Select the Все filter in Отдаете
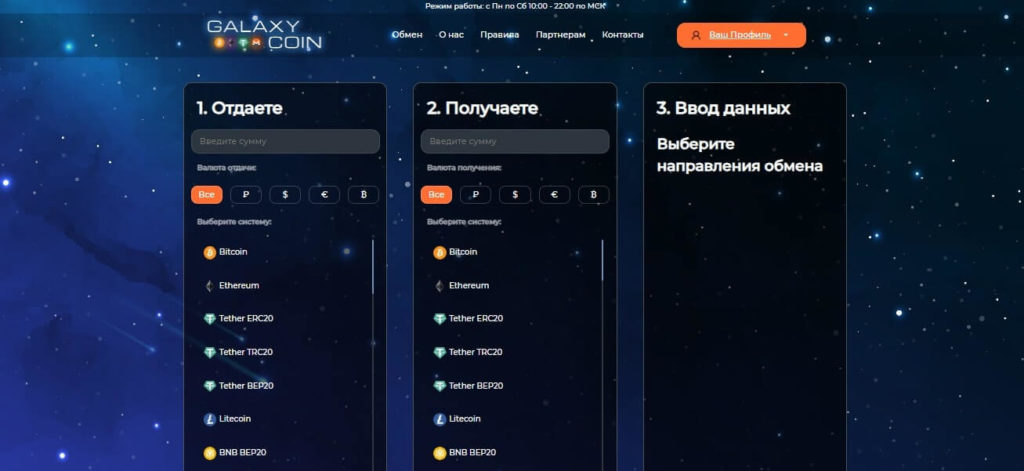This screenshot has height=471, width=1024. tap(206, 195)
